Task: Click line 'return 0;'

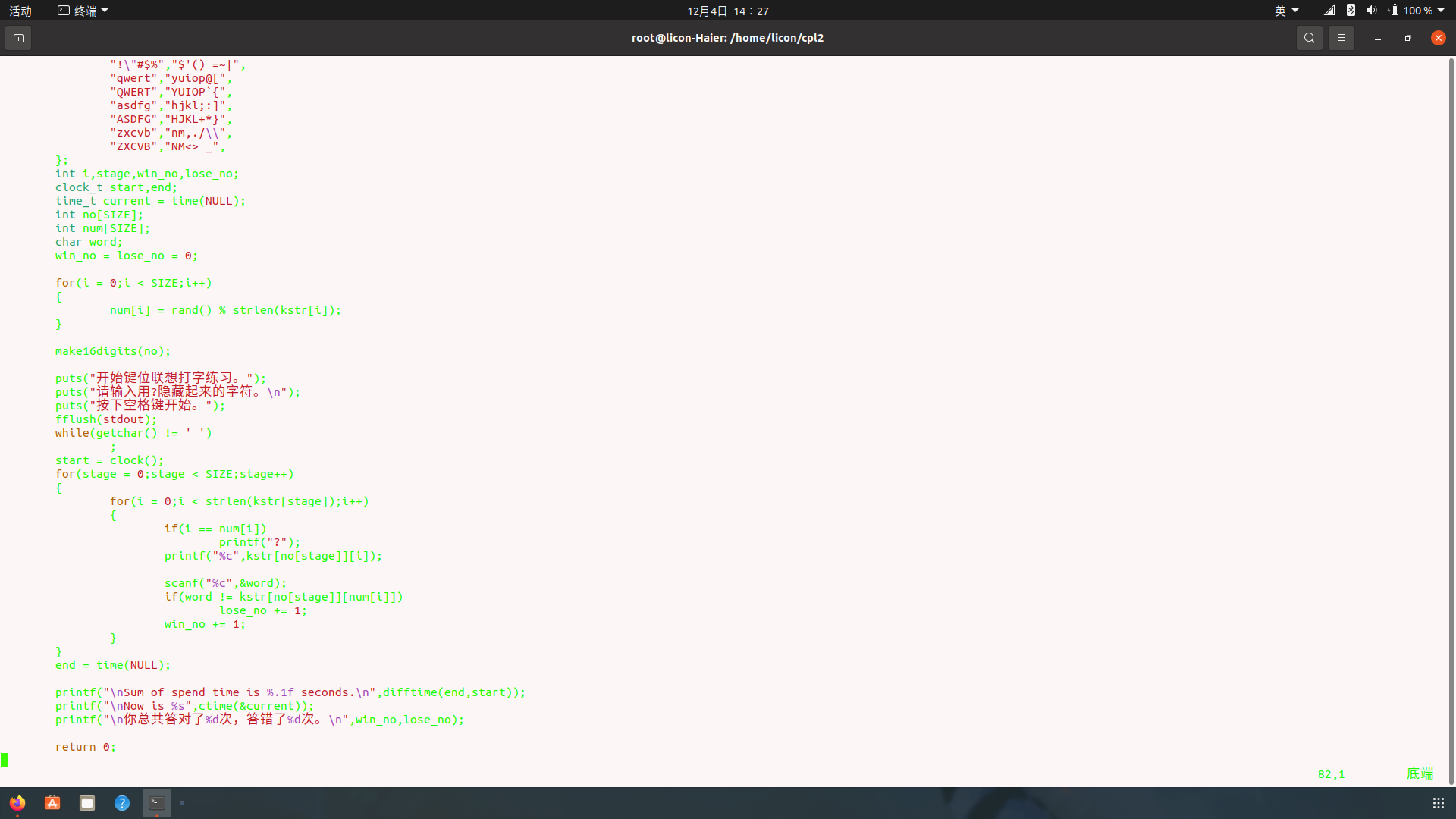Action: 86,747
